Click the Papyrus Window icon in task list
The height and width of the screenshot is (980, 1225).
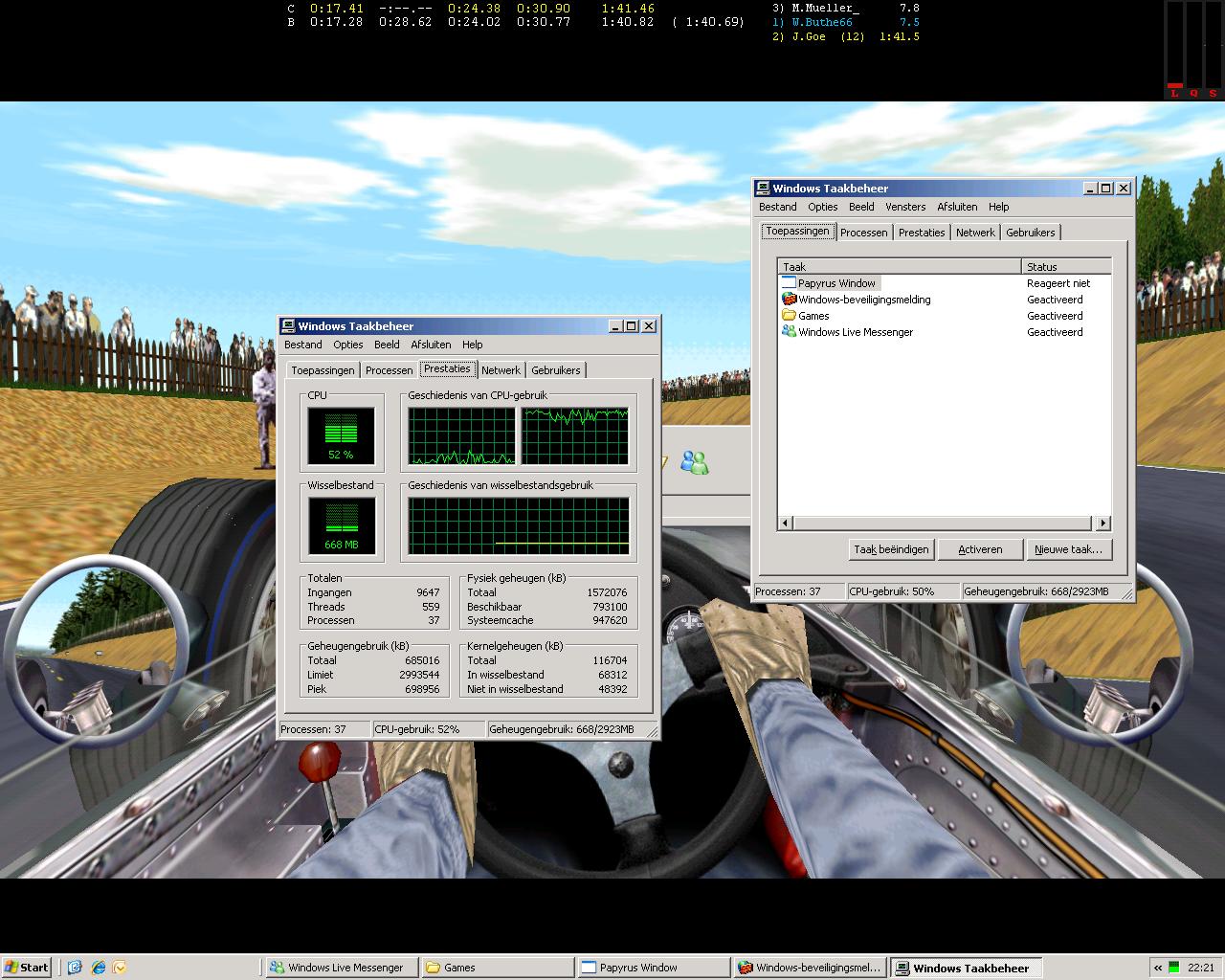point(789,283)
